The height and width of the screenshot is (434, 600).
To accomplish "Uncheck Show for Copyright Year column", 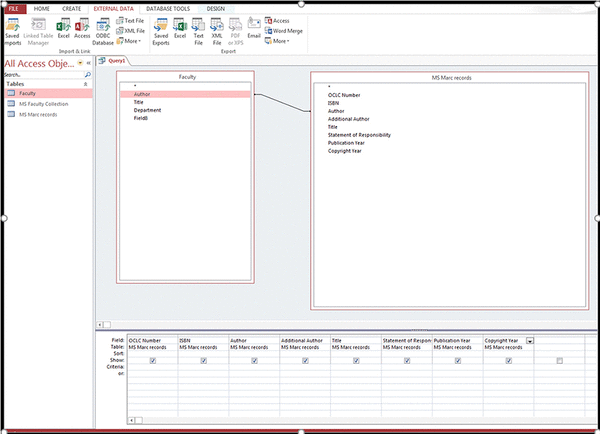I will 509,361.
